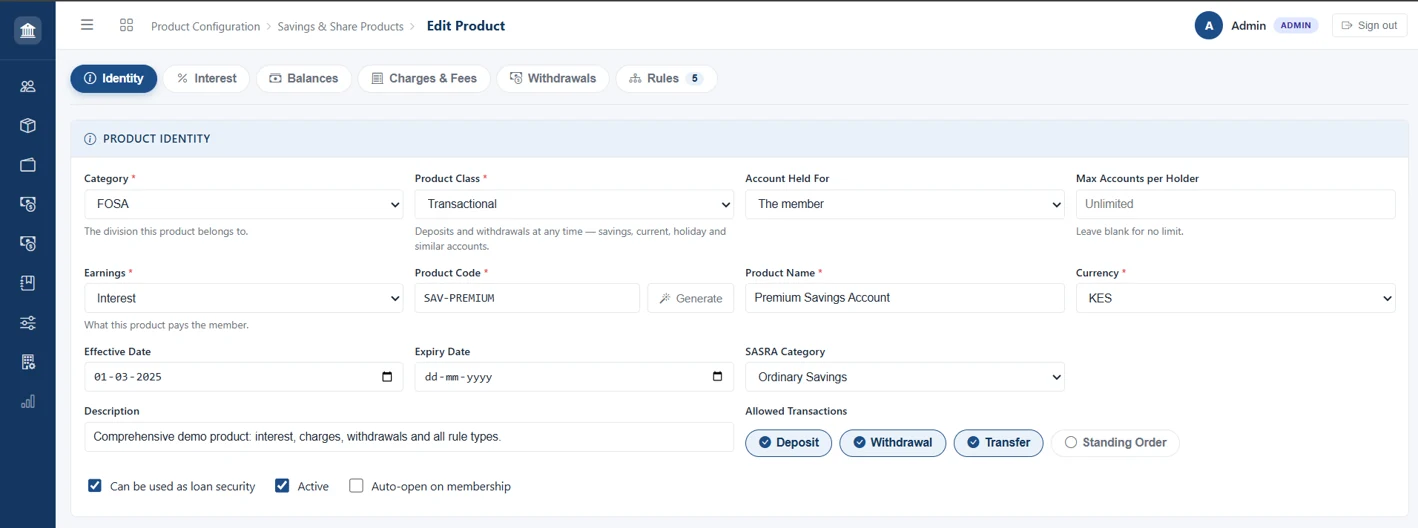Open the Effective Date calendar picker icon

(387, 377)
